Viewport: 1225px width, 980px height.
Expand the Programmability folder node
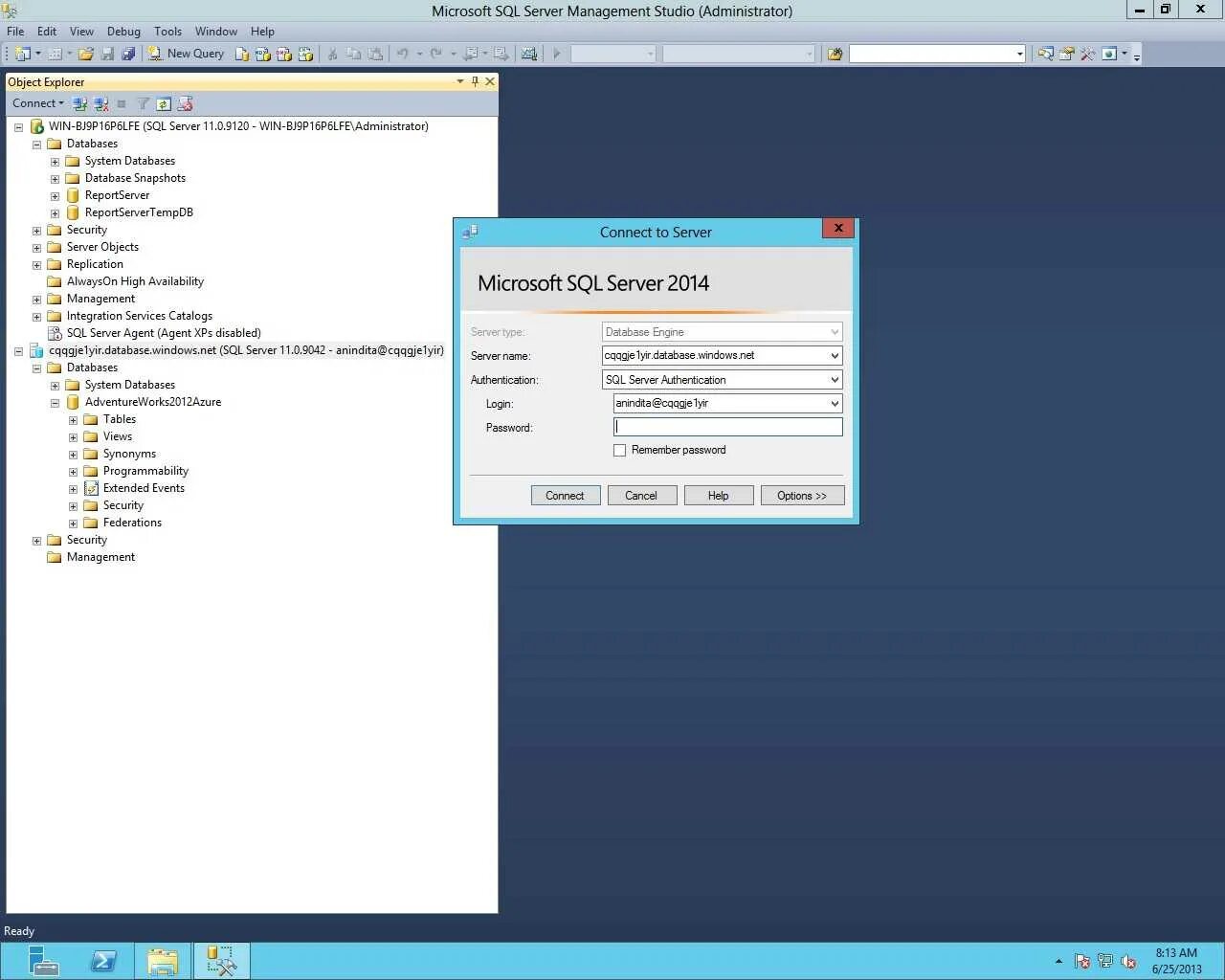[x=73, y=472]
